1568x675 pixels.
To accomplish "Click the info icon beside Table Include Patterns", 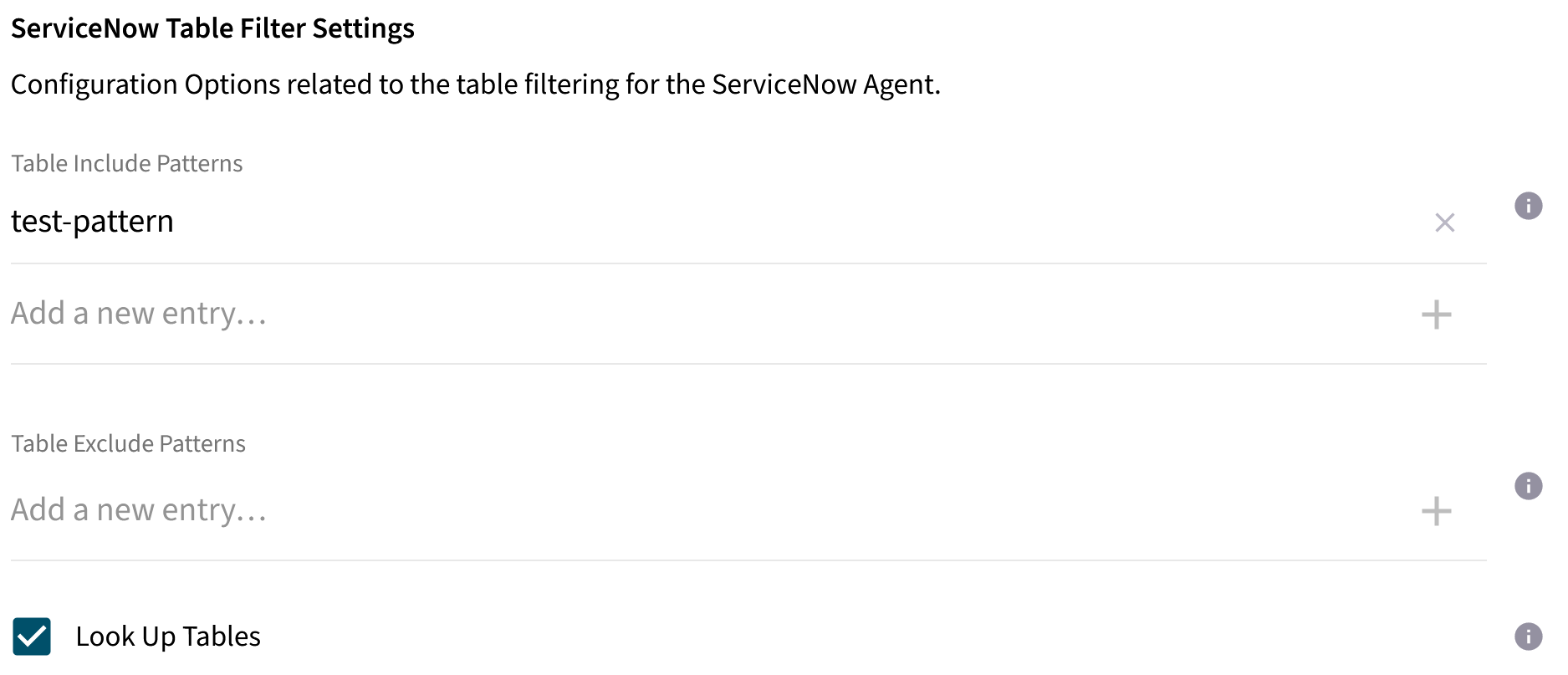I will 1528,206.
